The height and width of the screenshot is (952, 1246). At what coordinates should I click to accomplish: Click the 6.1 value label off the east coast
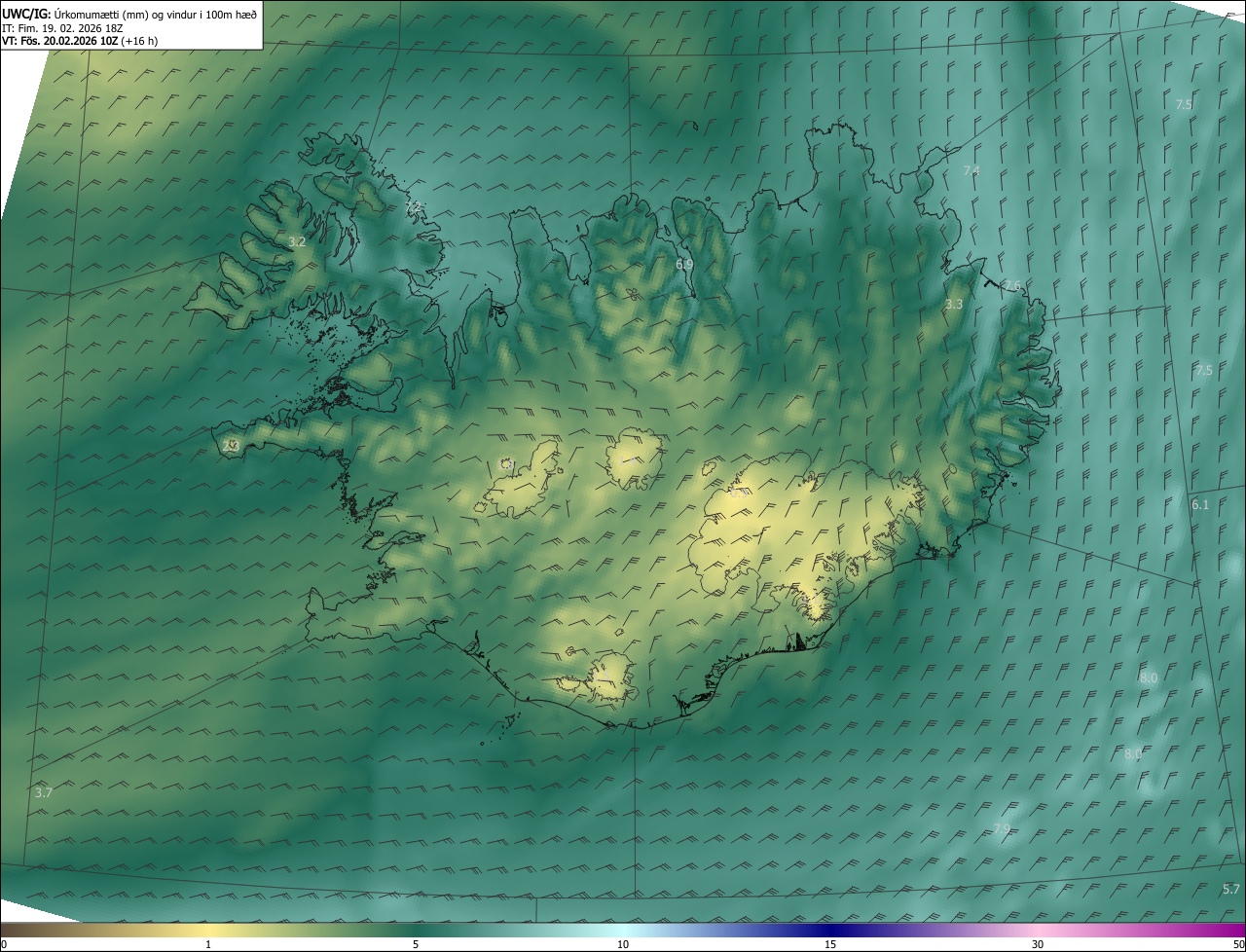pos(1200,504)
